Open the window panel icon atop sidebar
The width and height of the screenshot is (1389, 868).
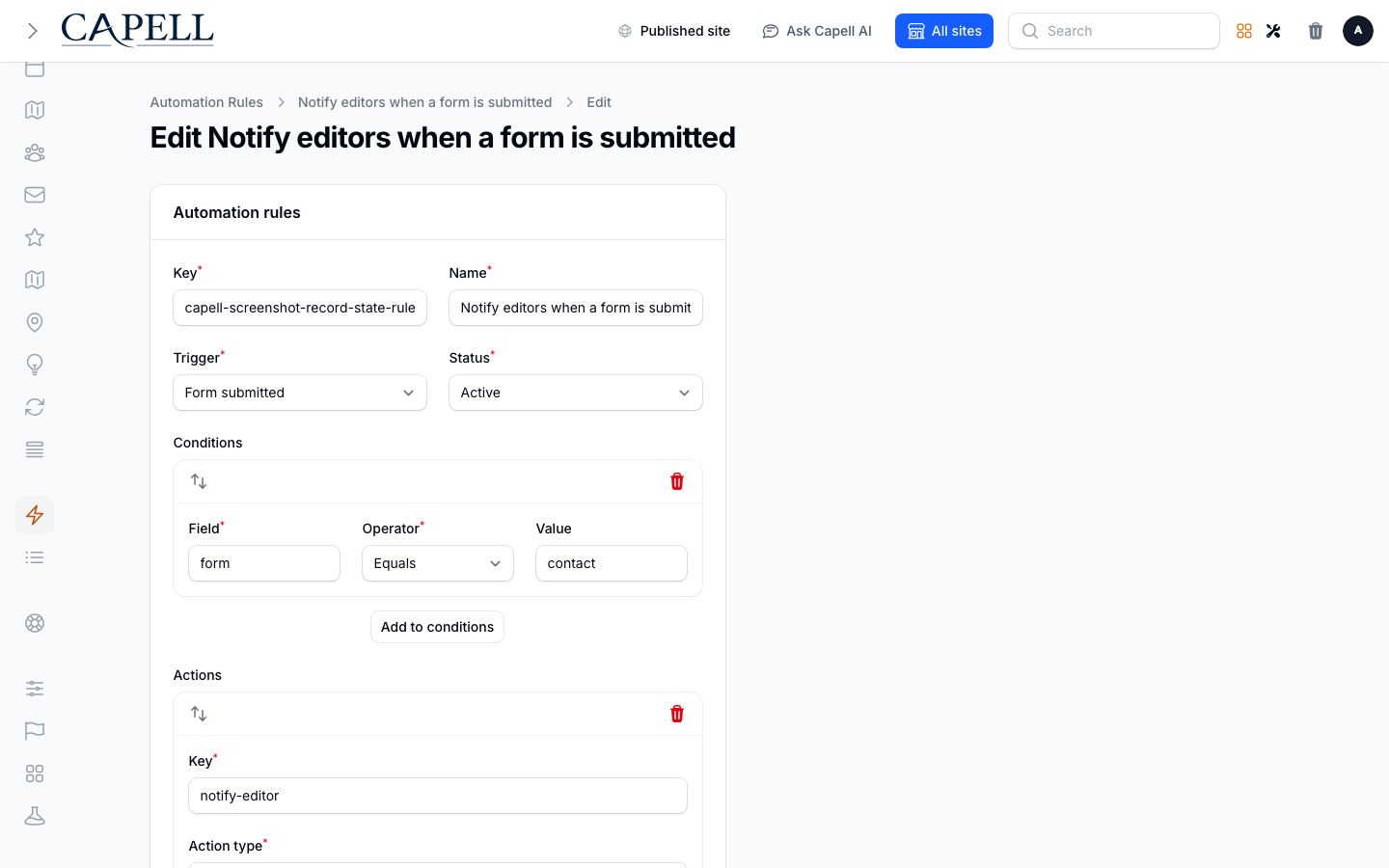[35, 68]
